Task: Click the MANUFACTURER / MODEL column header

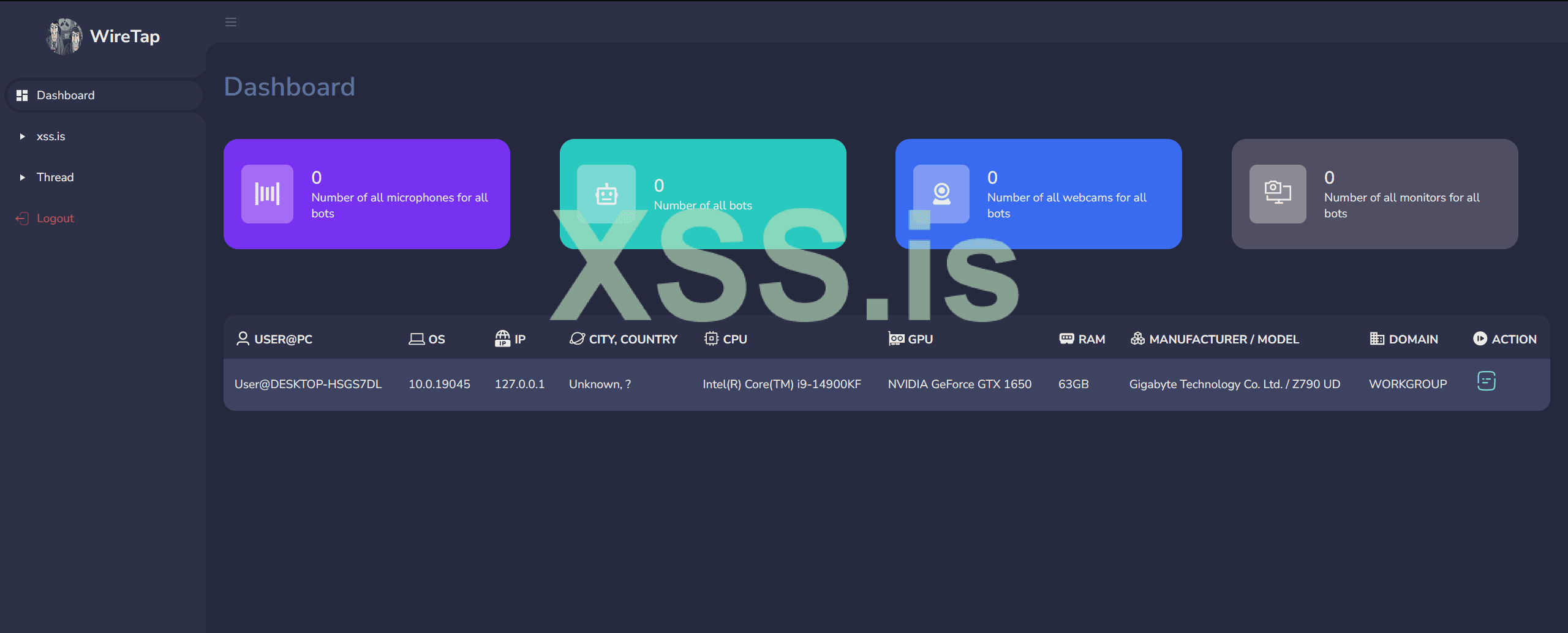Action: [1224, 339]
